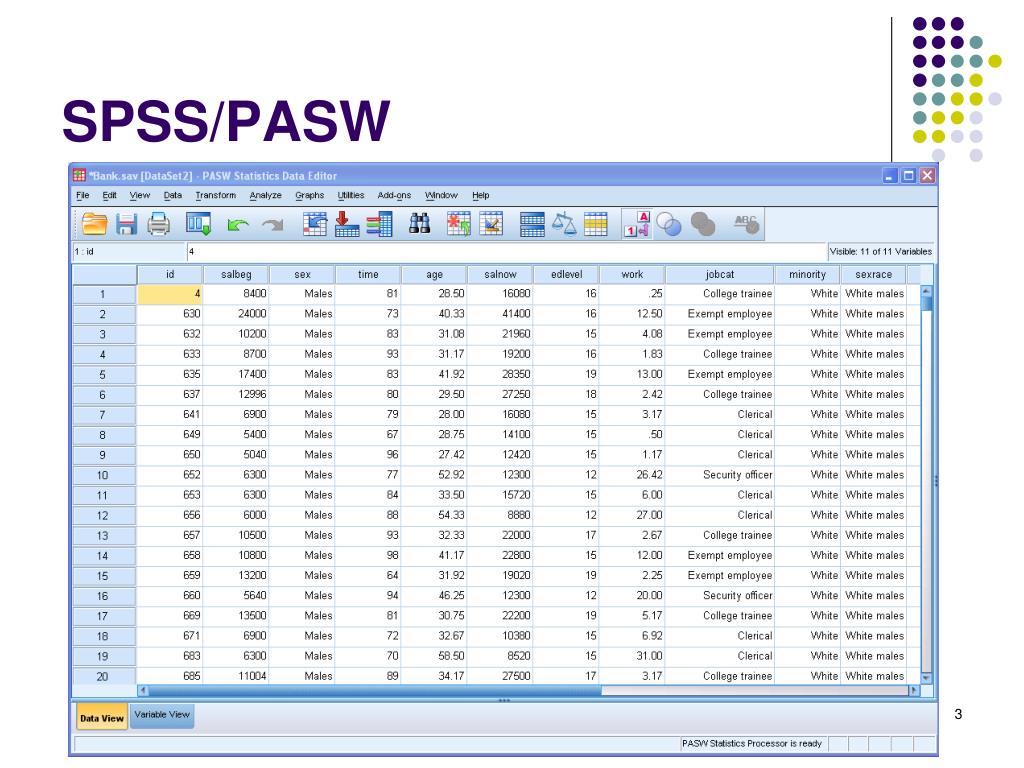Click the gray Redo arrow

click(272, 225)
